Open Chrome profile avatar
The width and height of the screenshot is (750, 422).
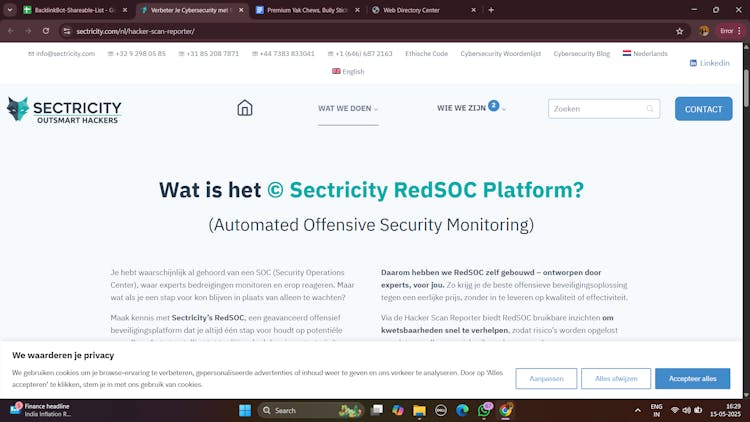coord(704,31)
